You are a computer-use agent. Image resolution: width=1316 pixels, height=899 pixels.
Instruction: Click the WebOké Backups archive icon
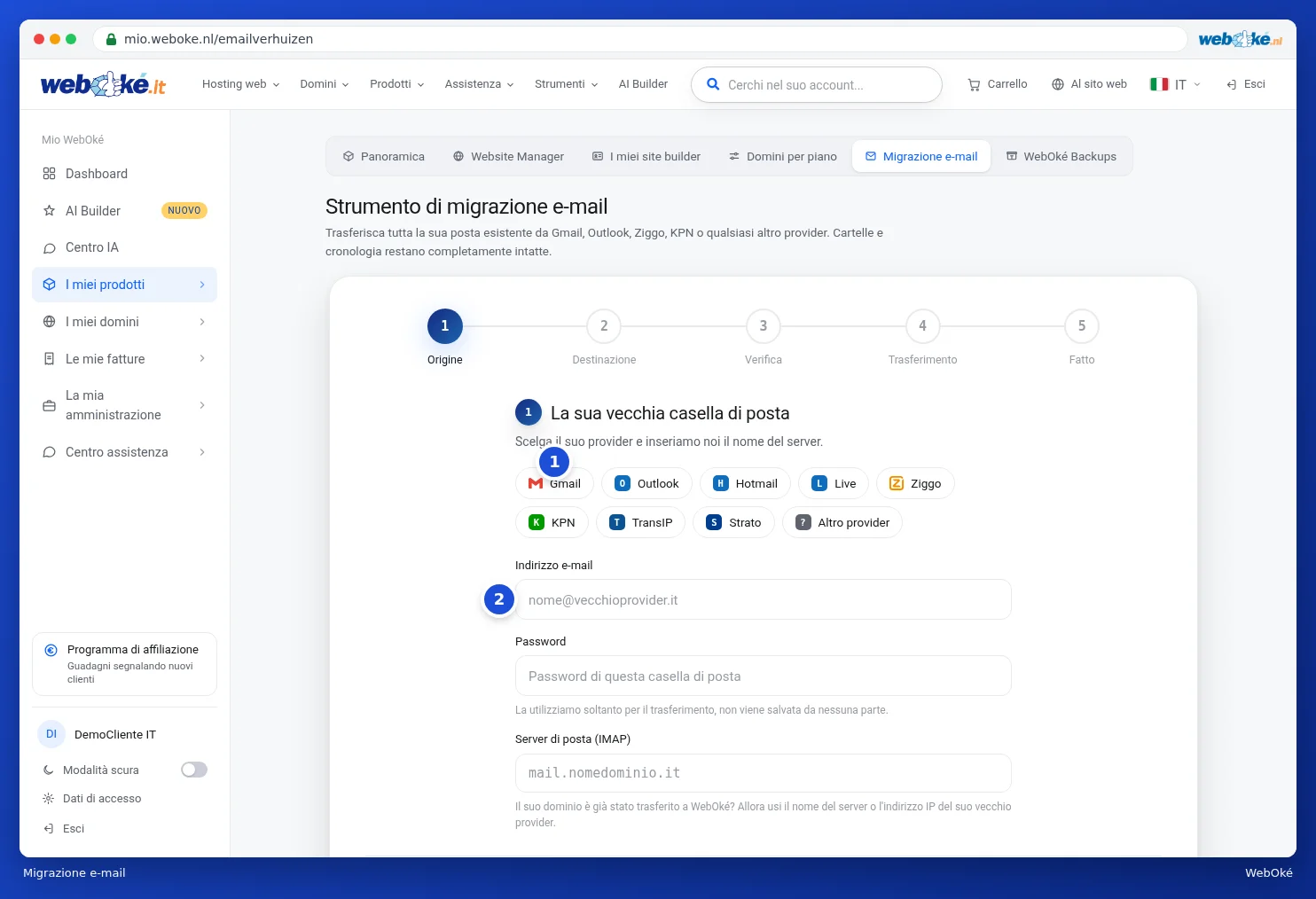[1012, 156]
